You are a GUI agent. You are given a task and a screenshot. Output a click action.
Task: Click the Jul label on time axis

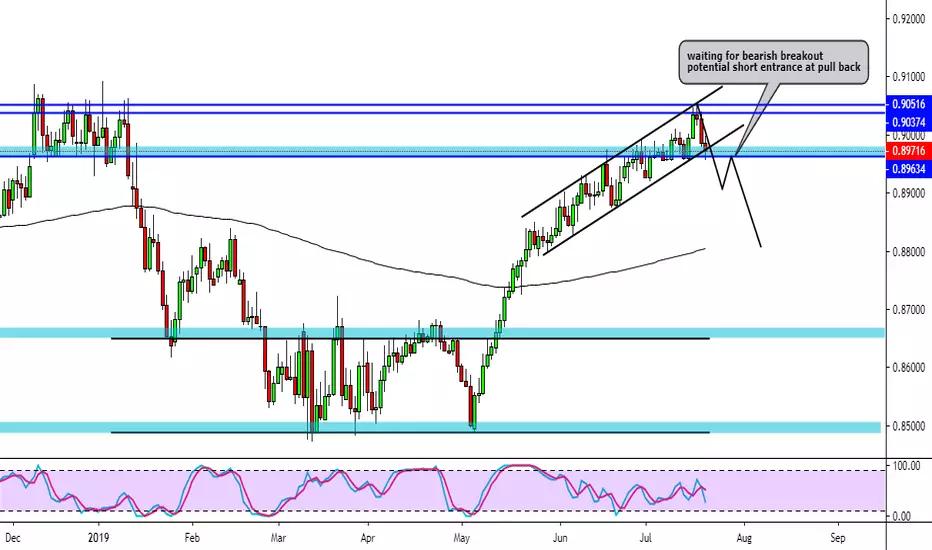[x=646, y=538]
